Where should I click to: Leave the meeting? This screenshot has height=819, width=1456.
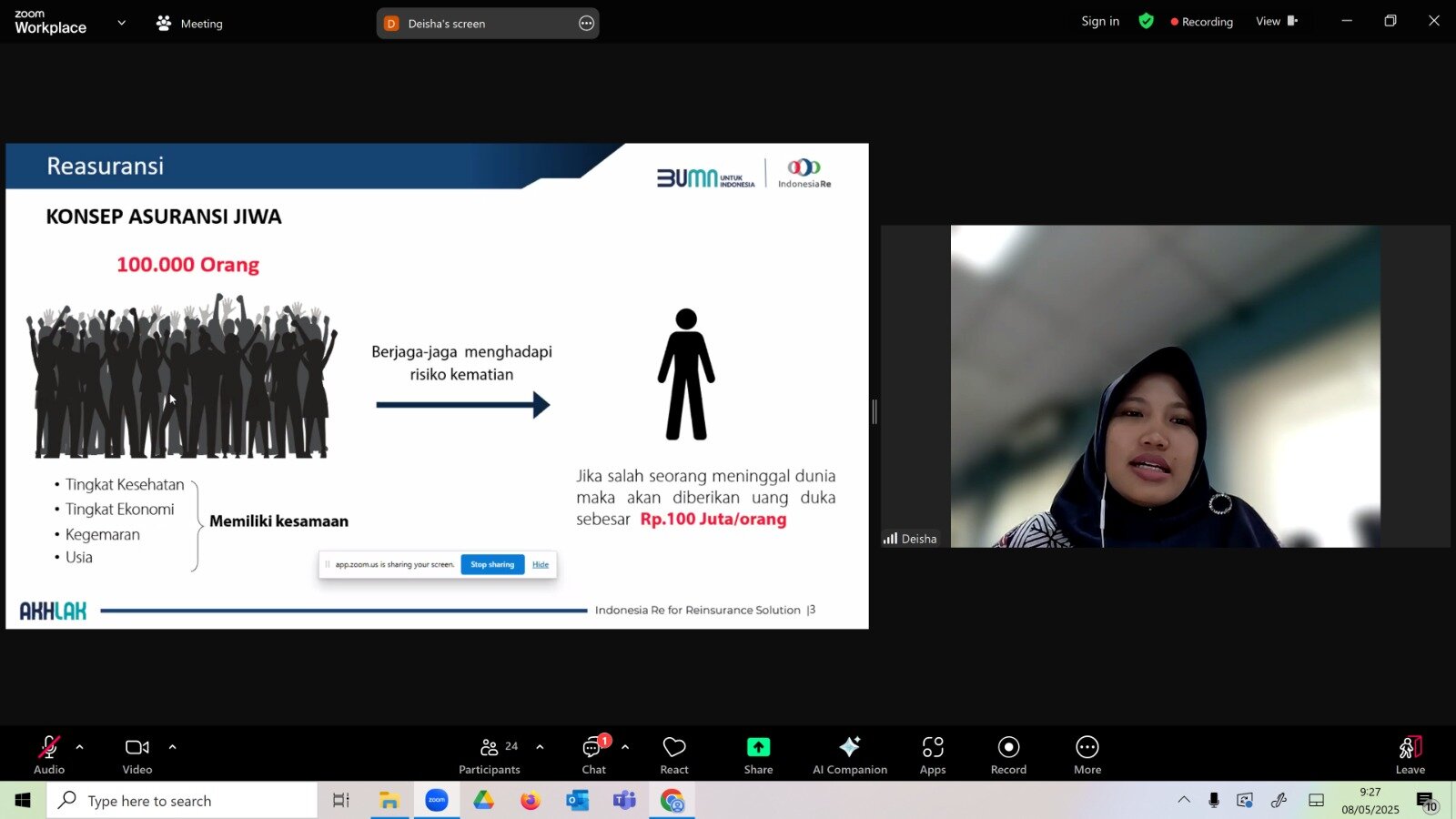pyautogui.click(x=1410, y=755)
